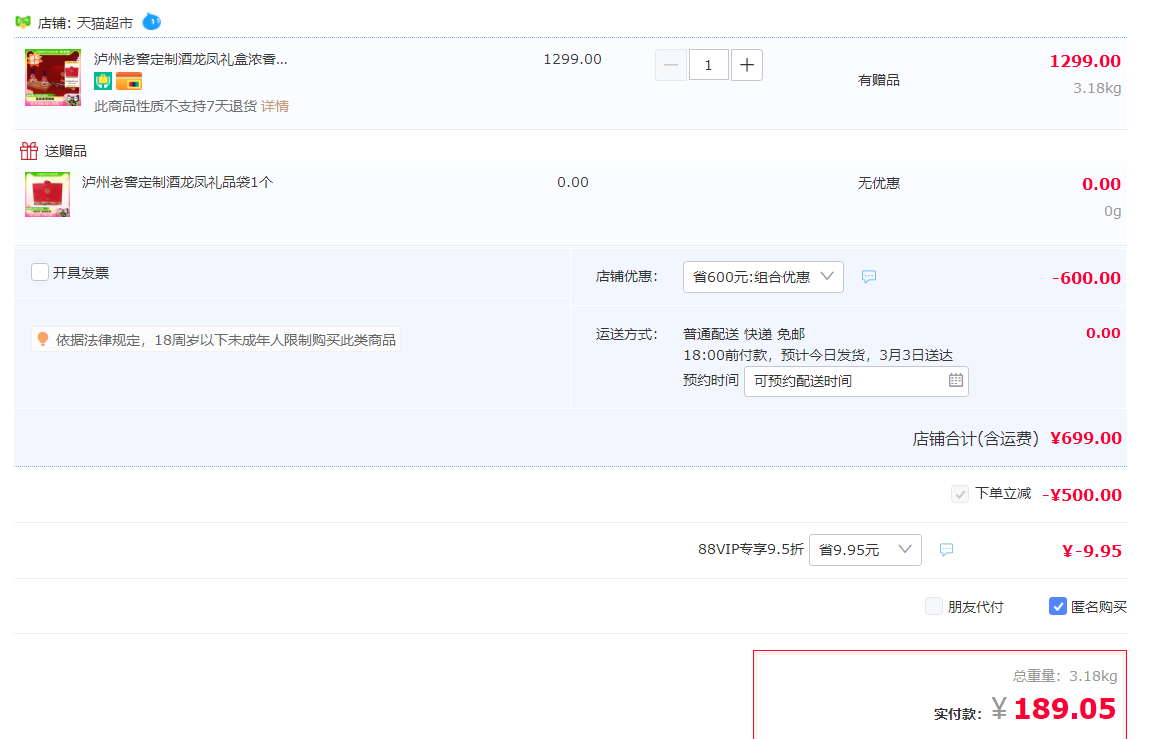Click the ¥699.00 store total
The width and height of the screenshot is (1160, 739).
[x=1086, y=438]
